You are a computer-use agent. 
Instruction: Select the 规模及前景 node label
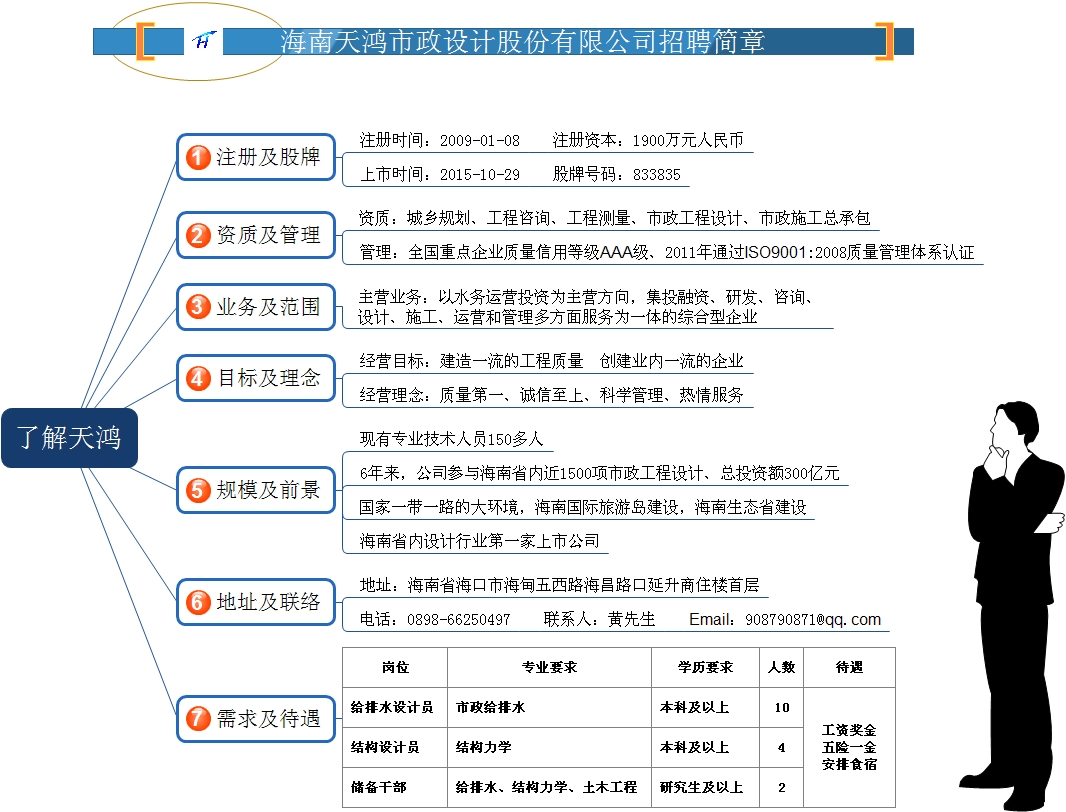click(x=268, y=490)
